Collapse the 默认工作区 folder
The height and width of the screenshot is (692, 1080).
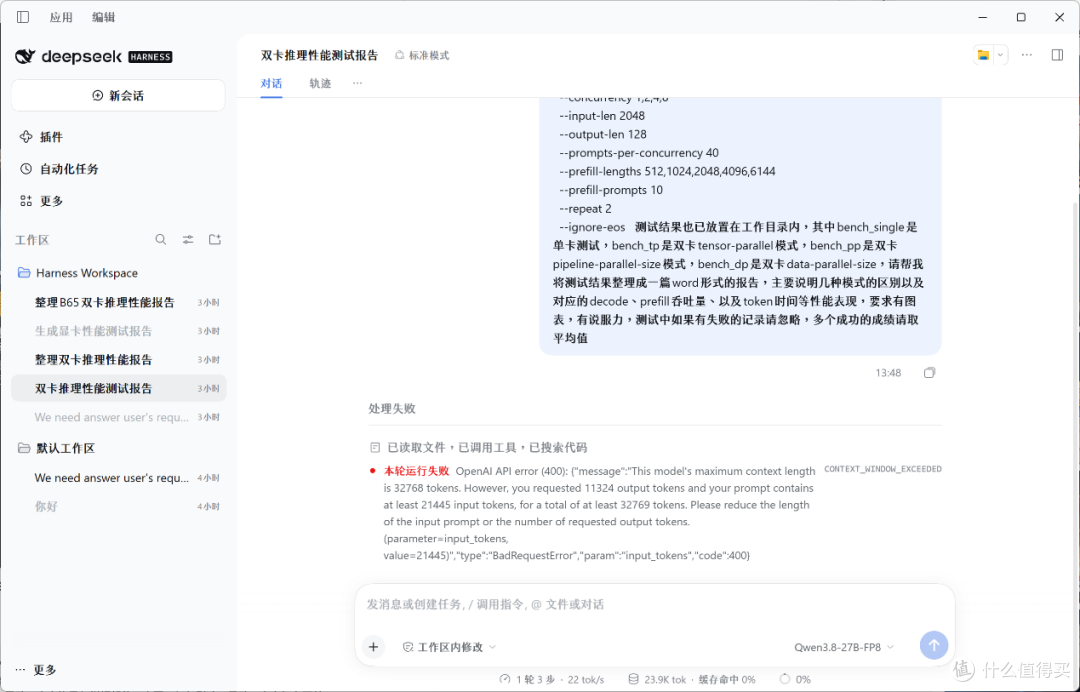(56, 448)
